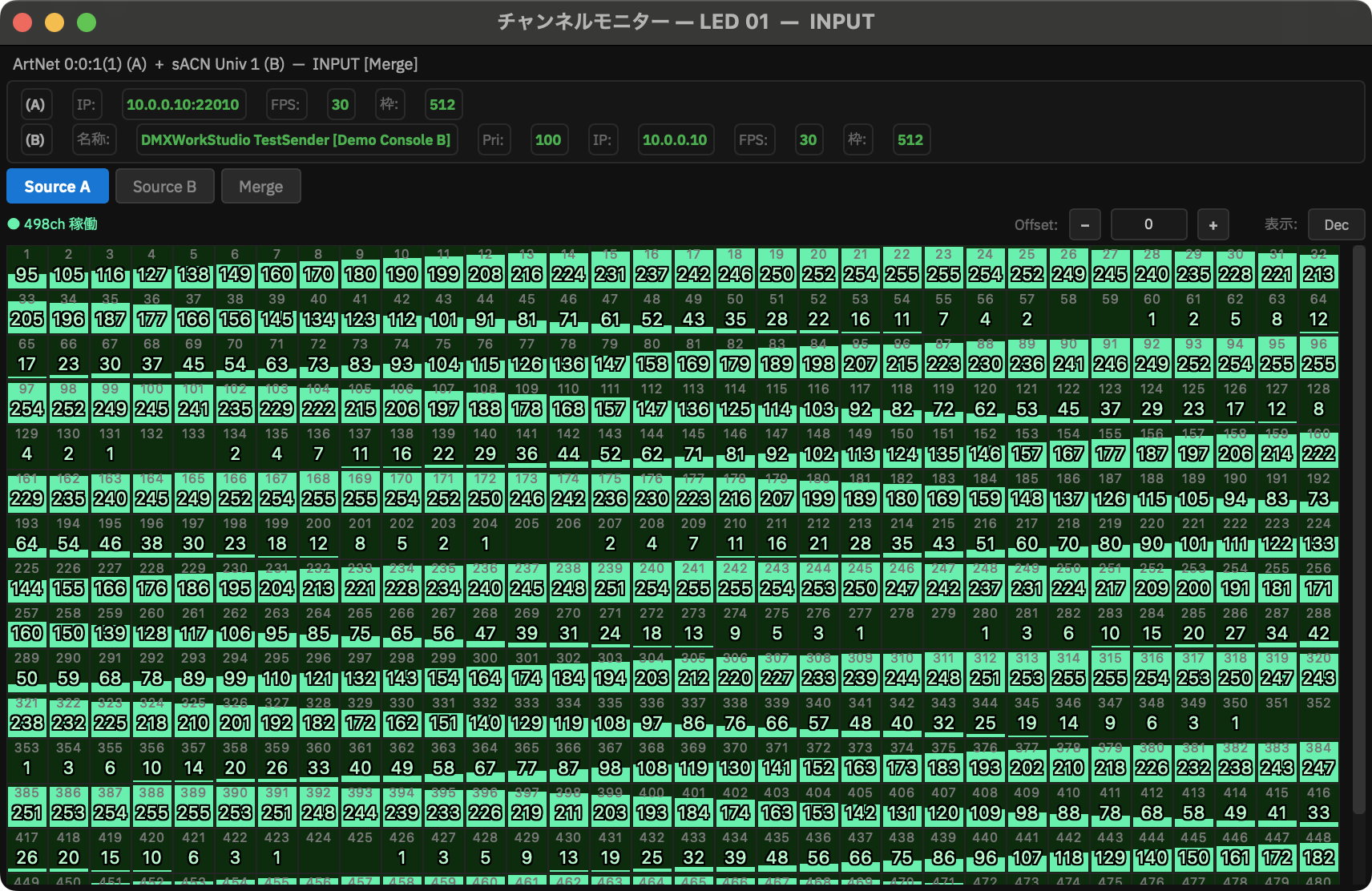Select channel 350 cell with value 1

coord(1236,716)
